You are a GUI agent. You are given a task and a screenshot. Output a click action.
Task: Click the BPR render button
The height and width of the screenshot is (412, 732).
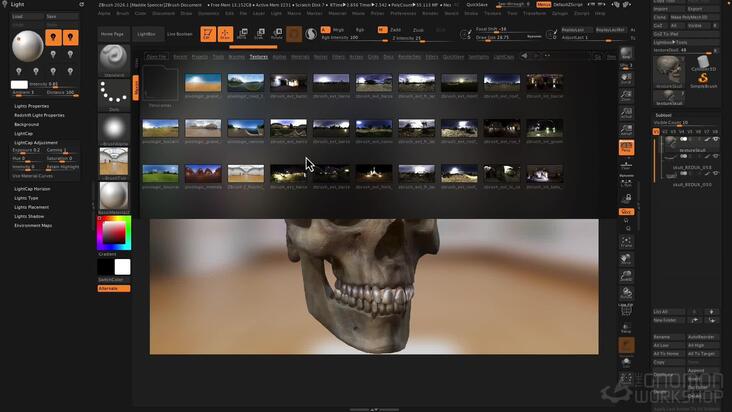[x=626, y=53]
